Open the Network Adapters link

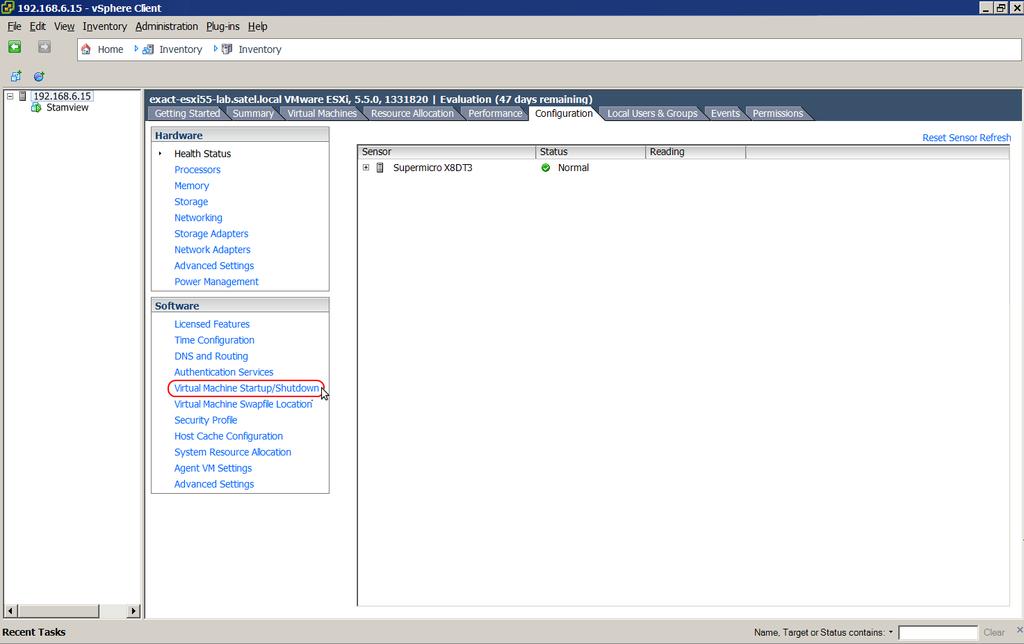[x=212, y=250]
